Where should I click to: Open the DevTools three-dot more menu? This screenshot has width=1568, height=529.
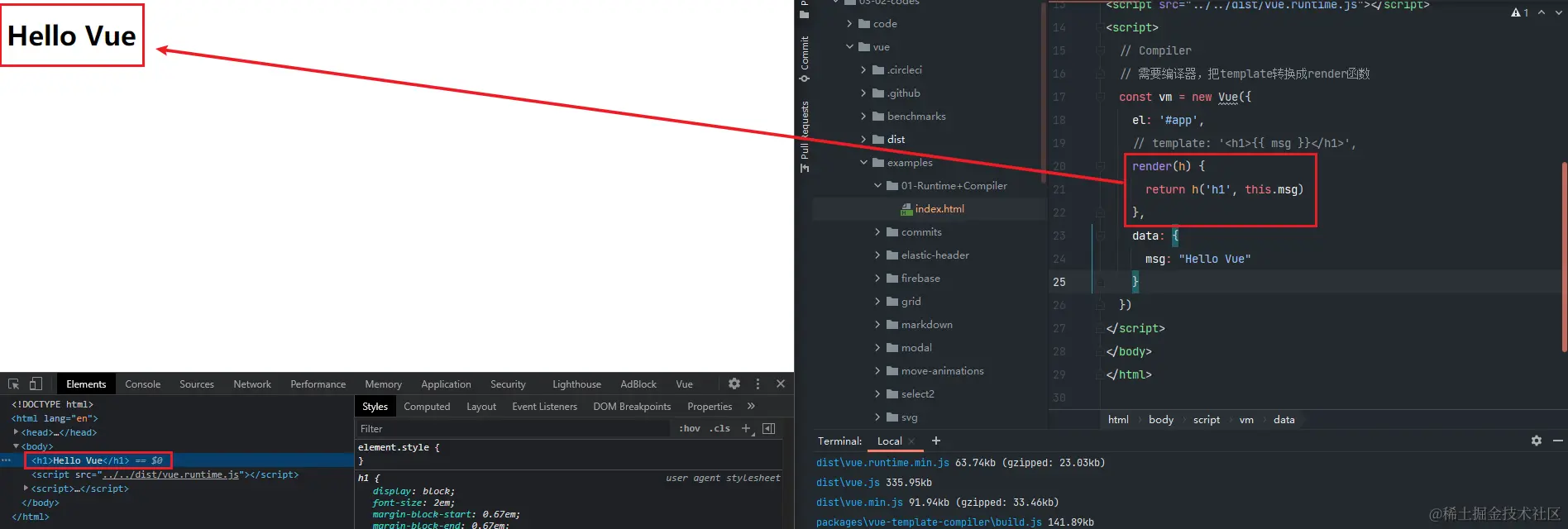pyautogui.click(x=758, y=384)
